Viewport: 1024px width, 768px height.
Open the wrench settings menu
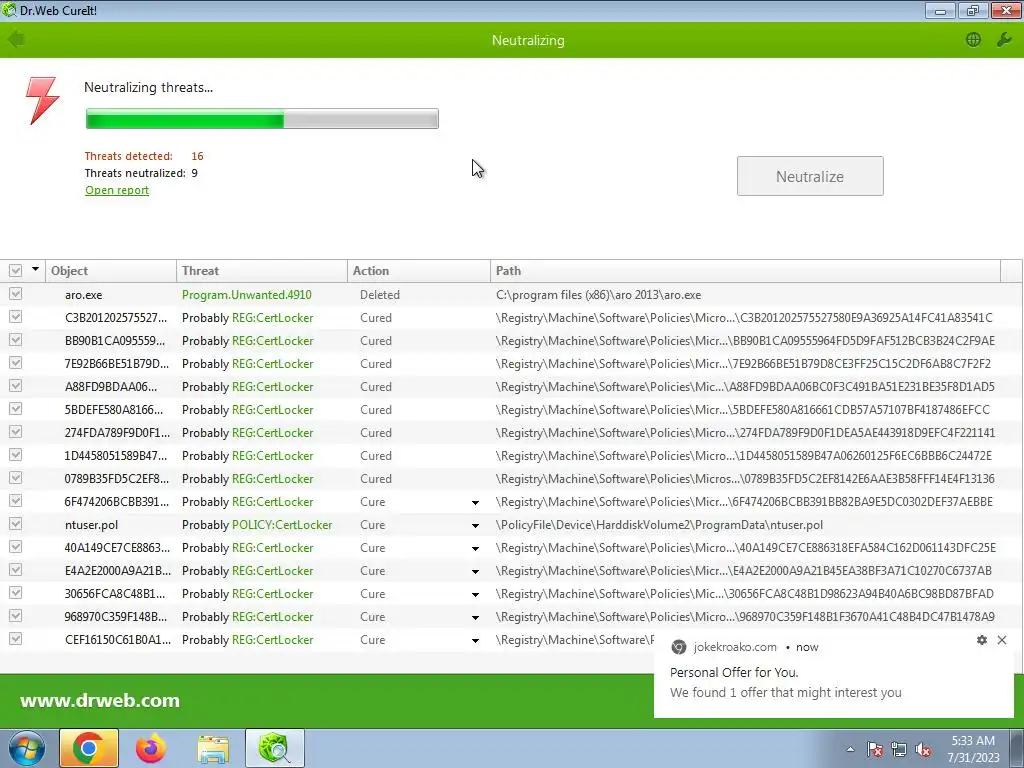[1004, 40]
